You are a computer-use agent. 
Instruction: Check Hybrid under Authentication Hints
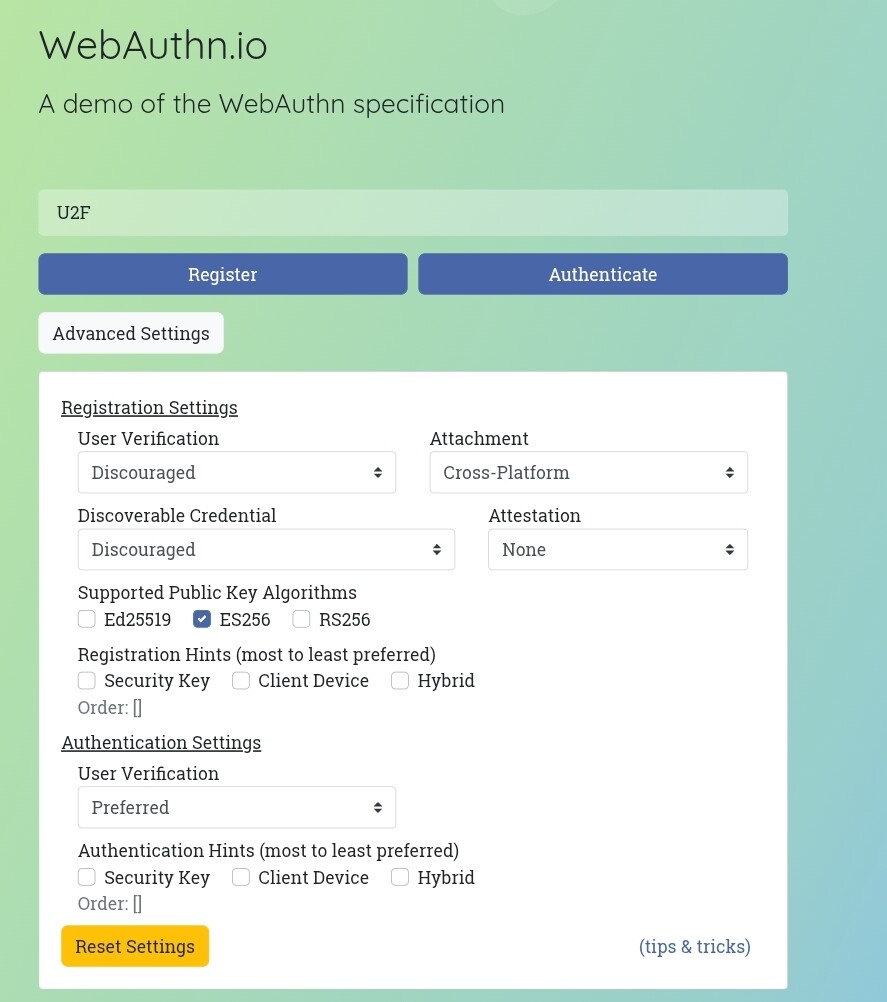[x=400, y=877]
